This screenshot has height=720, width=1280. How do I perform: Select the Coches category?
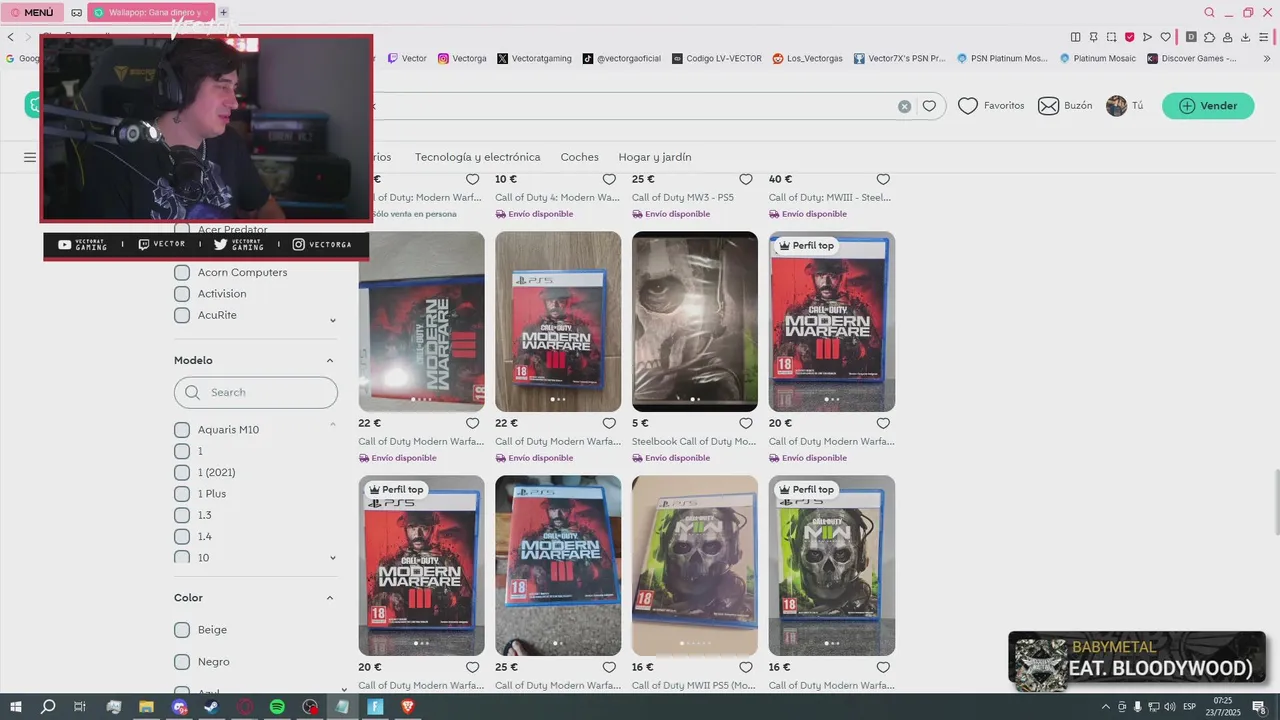pyautogui.click(x=580, y=157)
